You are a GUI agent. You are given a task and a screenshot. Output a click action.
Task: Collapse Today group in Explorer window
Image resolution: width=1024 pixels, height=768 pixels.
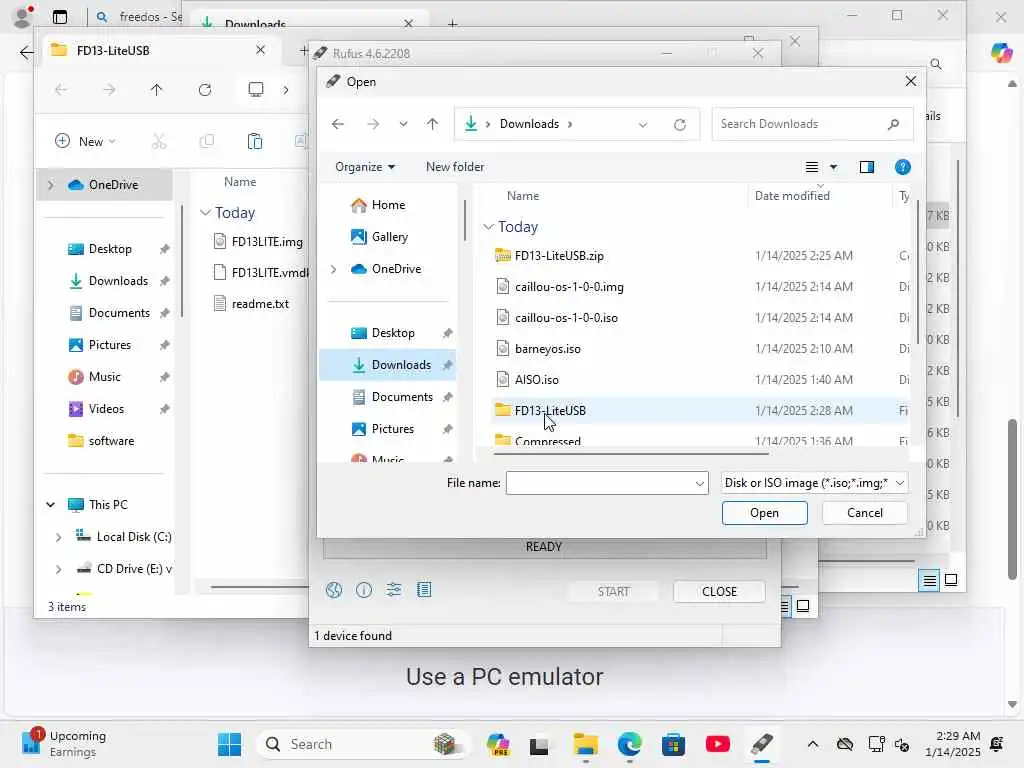coord(205,213)
